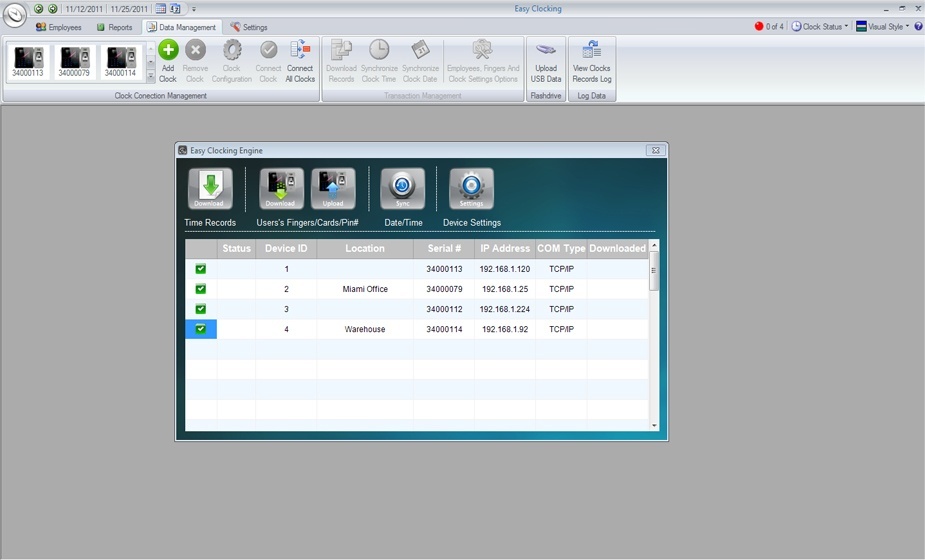Viewport: 925px width, 560px height.
Task: Download Users Fingers/Cards/Pin# from clock
Action: 281,189
